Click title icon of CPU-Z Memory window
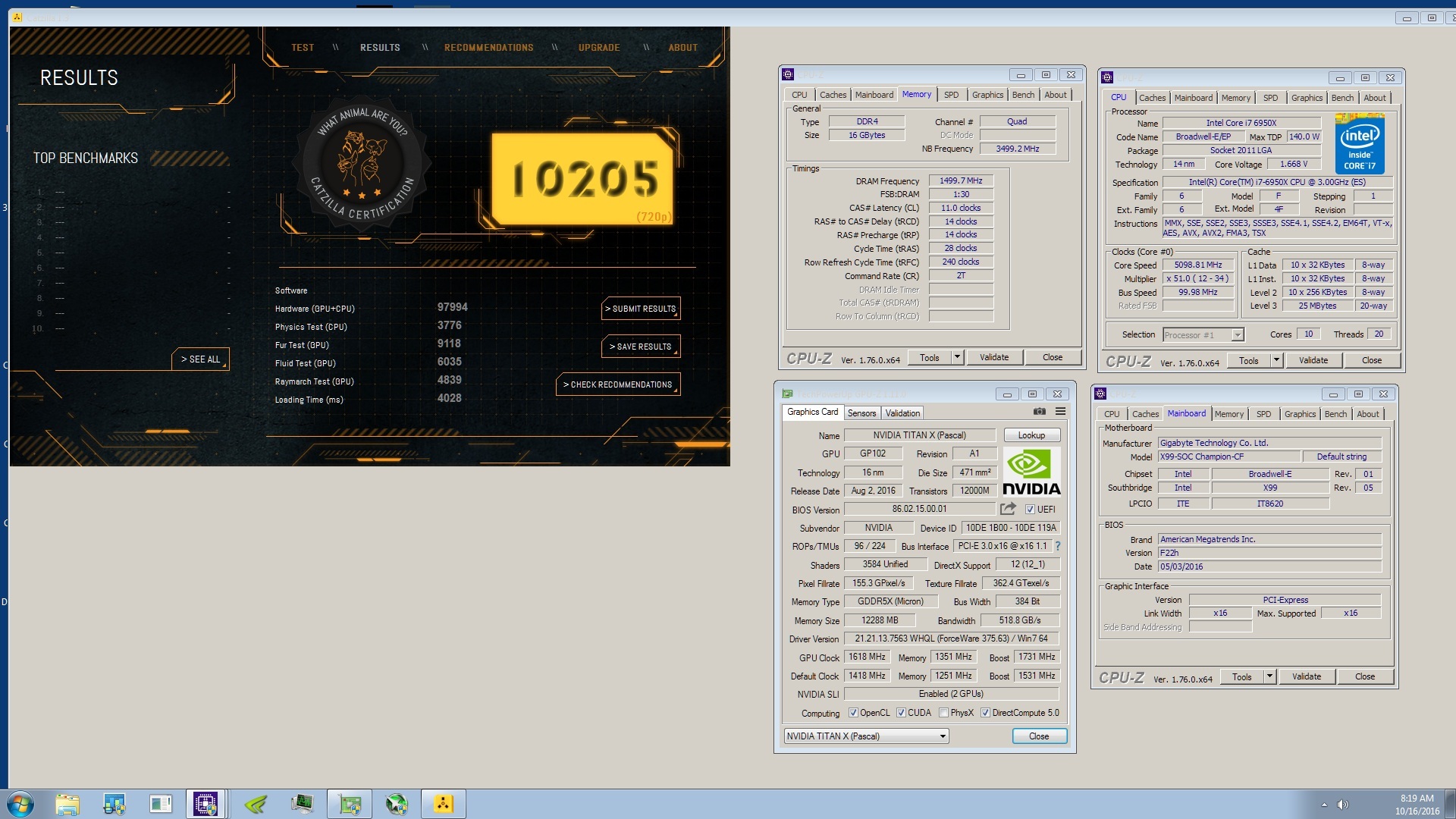 pyautogui.click(x=788, y=74)
